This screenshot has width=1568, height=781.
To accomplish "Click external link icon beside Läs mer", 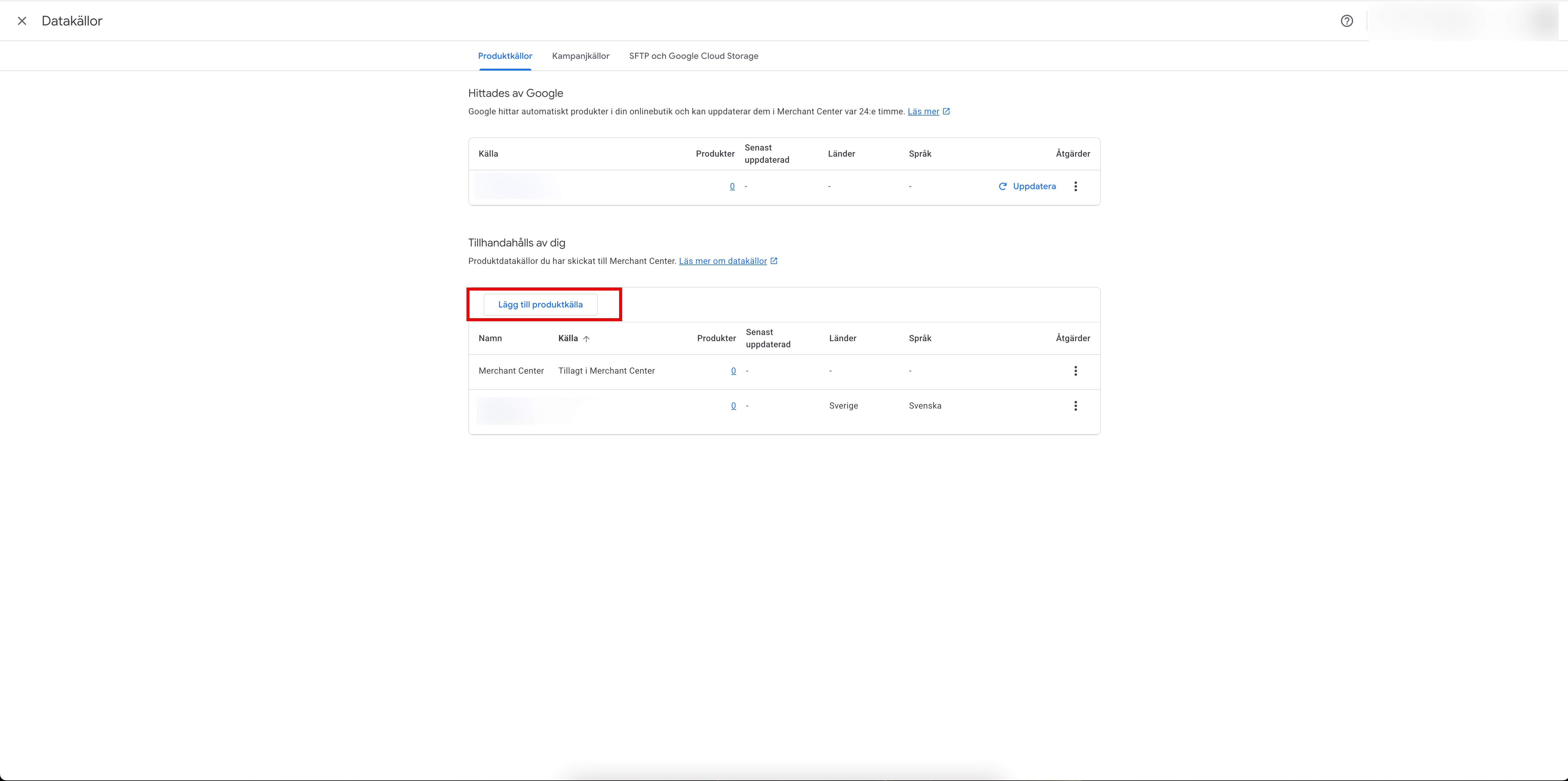I will [x=946, y=111].
